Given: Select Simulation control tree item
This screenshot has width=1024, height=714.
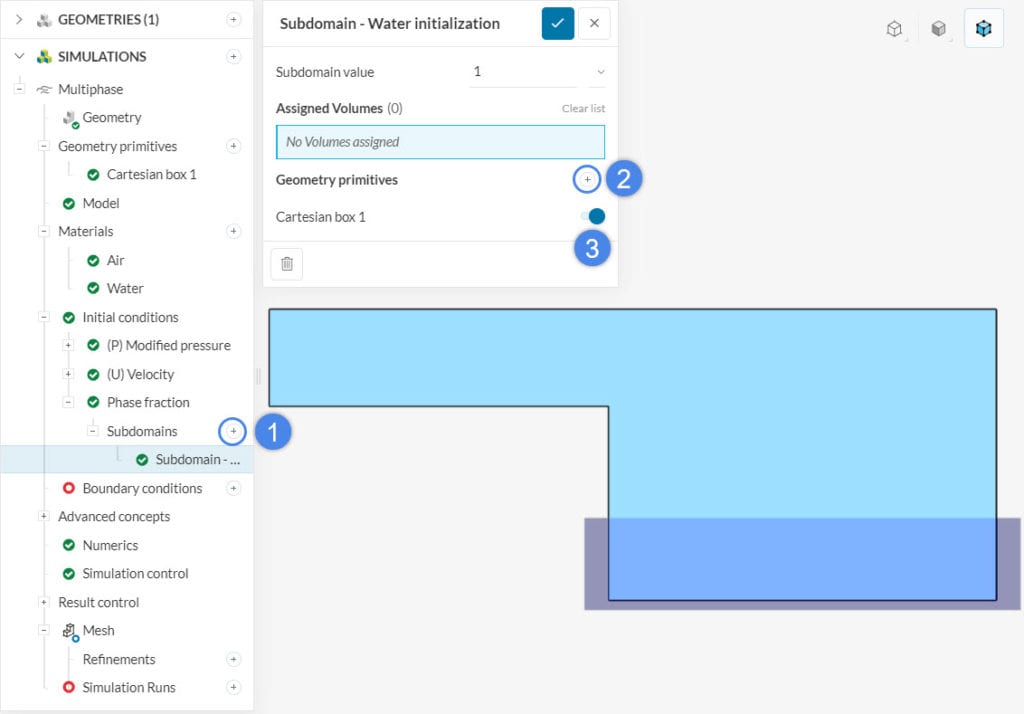Looking at the screenshot, I should tap(135, 573).
